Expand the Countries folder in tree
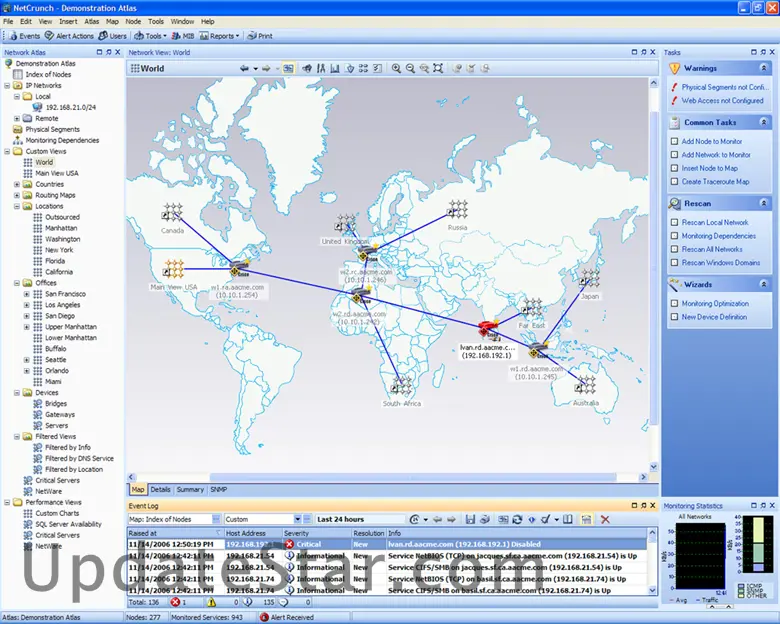The image size is (780, 624). [x=17, y=184]
